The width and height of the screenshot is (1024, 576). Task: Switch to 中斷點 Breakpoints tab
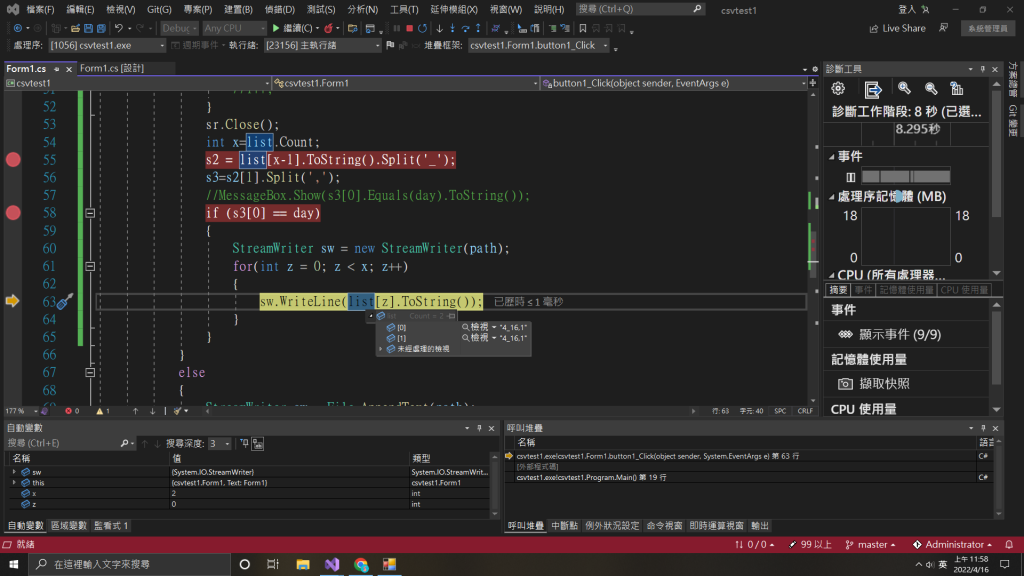pyautogui.click(x=564, y=526)
